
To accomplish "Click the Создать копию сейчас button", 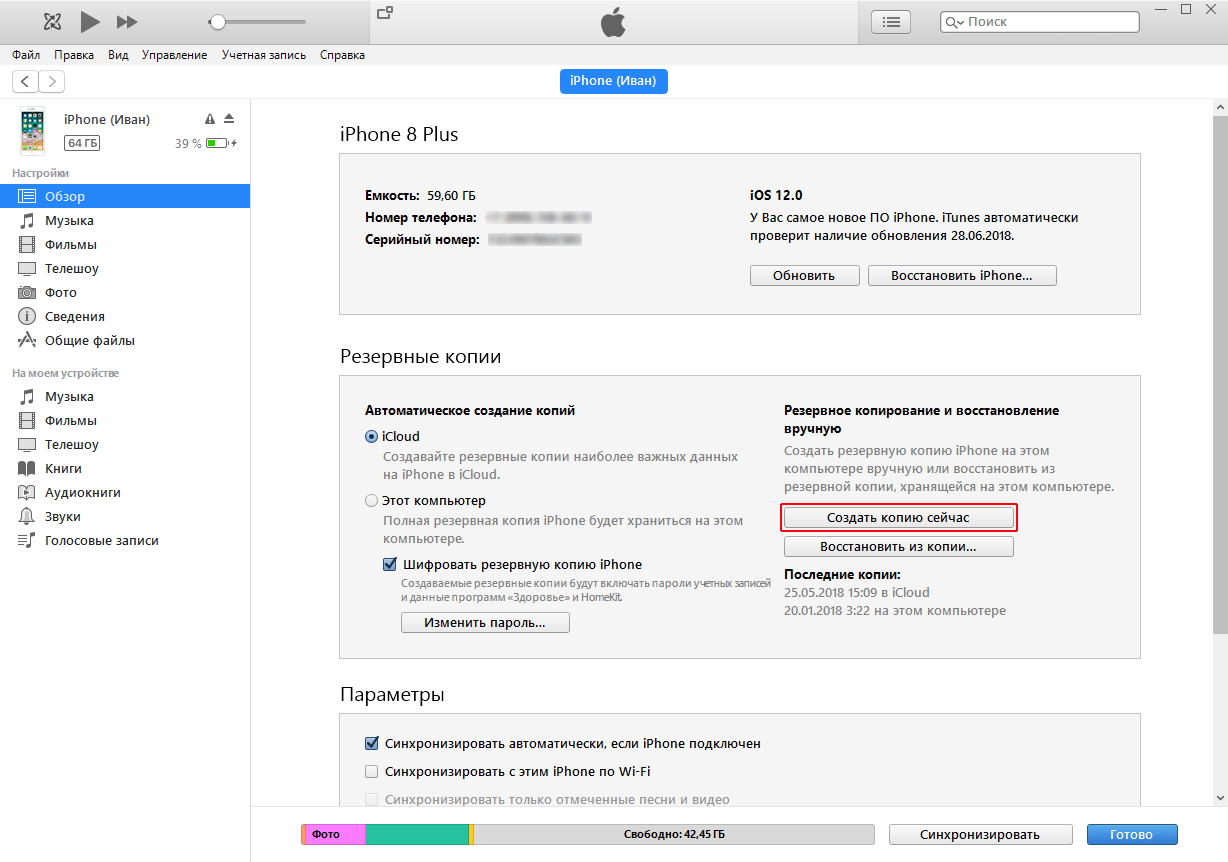I will point(898,518).
